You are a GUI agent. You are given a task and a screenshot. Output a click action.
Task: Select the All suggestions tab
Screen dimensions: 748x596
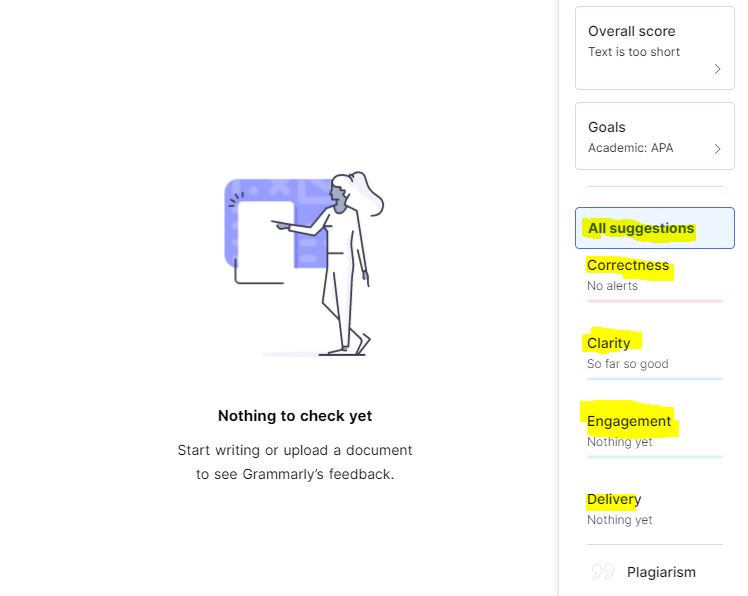(654, 228)
